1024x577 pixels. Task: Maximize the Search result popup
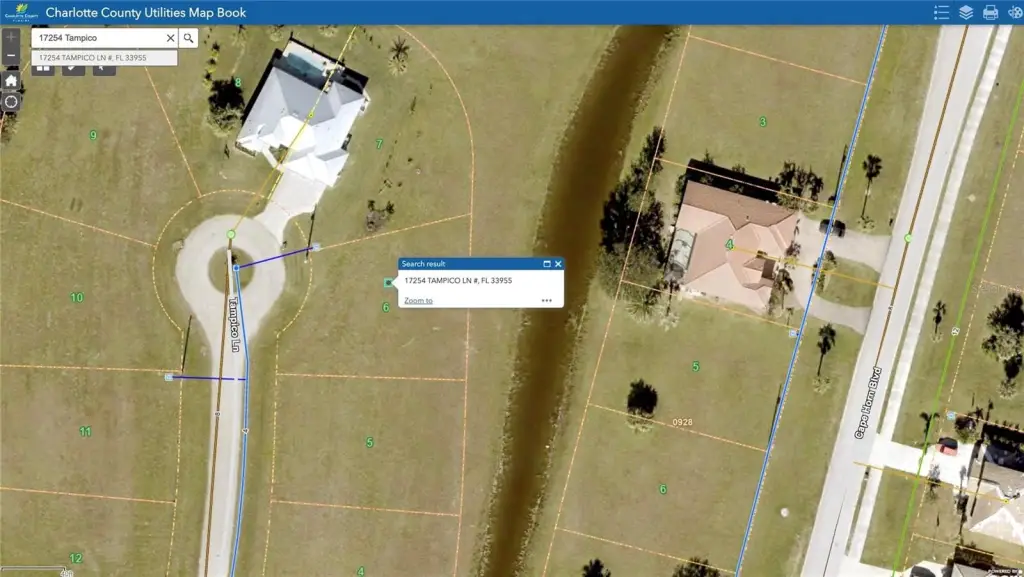pos(547,264)
